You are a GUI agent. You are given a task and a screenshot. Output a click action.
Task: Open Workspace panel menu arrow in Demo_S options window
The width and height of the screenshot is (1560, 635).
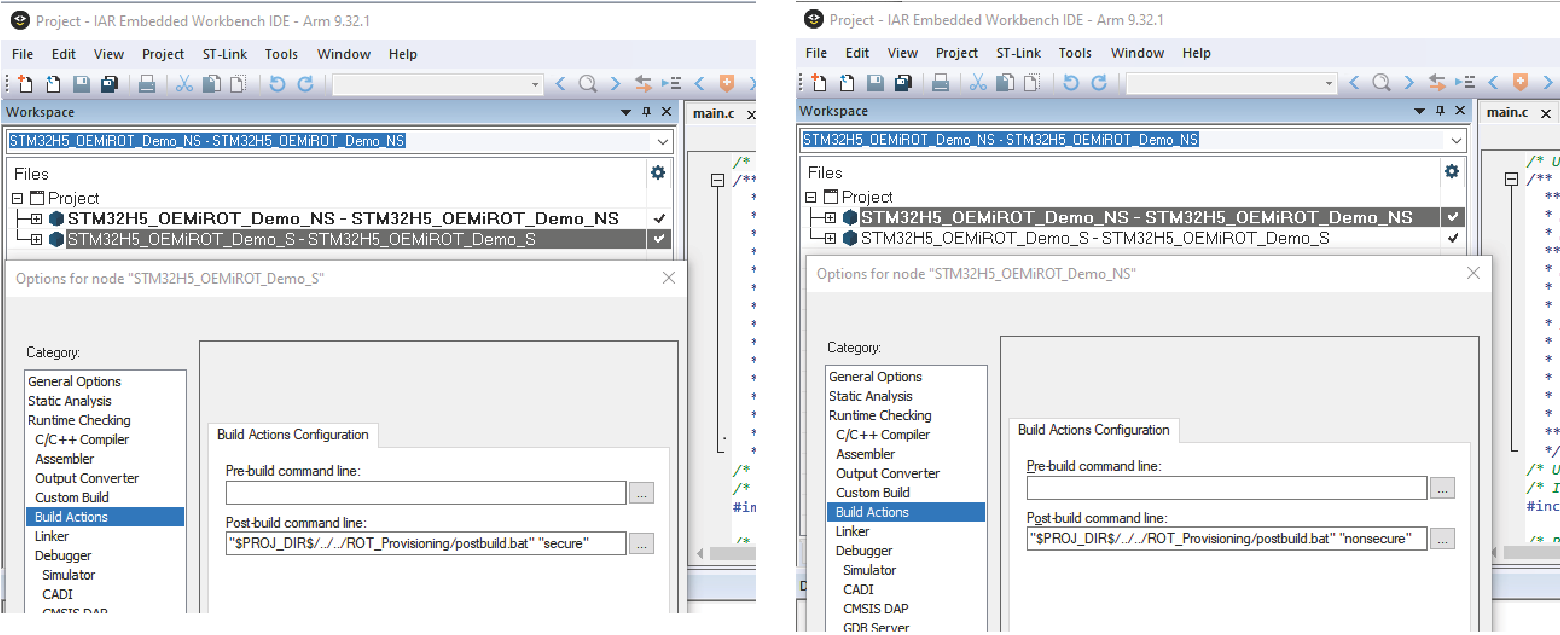tap(626, 113)
